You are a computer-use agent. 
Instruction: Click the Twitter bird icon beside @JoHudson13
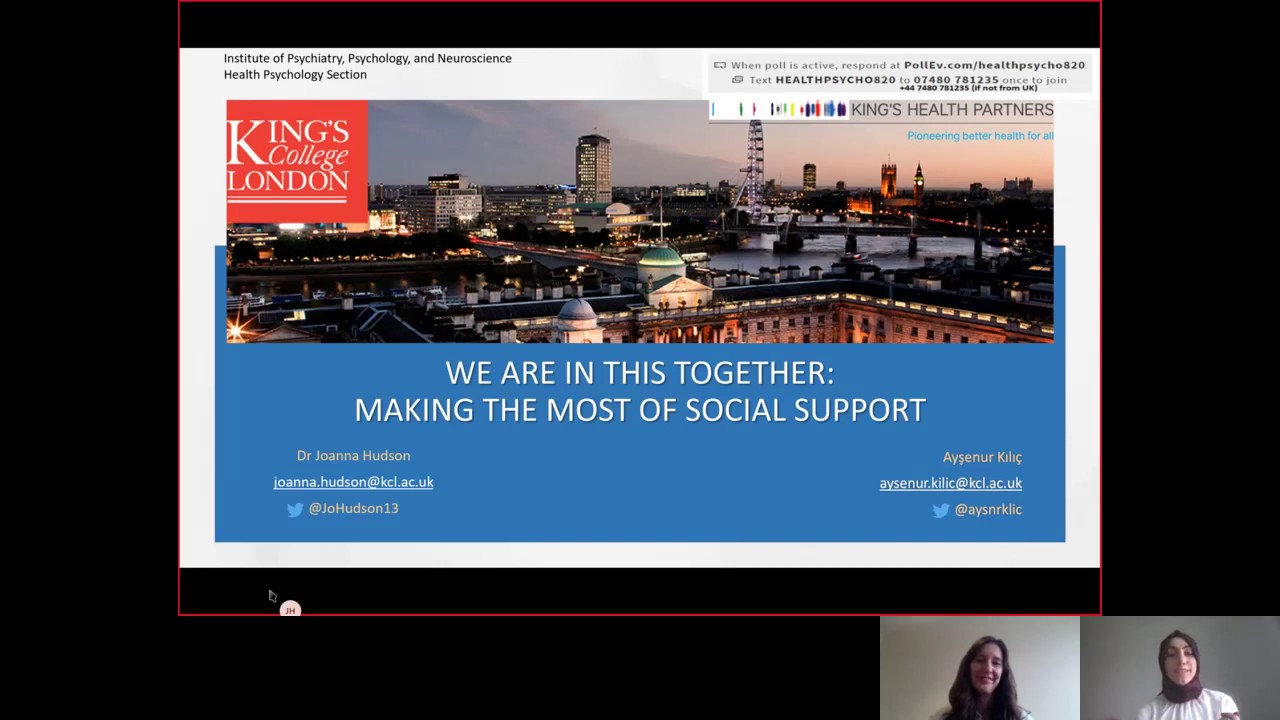(x=295, y=509)
